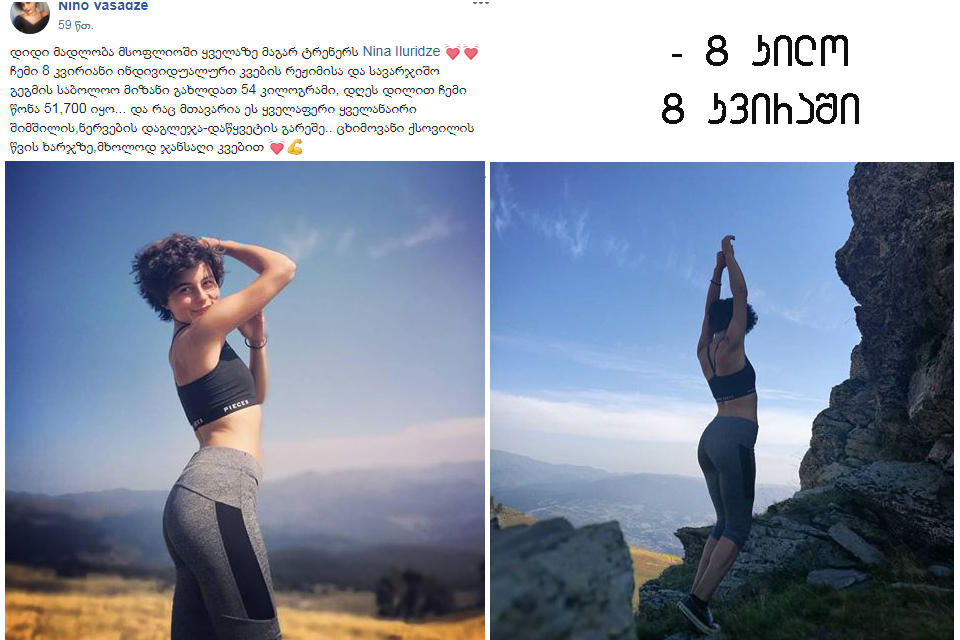Click the PIECES logo on sports bra

[x=236, y=405]
